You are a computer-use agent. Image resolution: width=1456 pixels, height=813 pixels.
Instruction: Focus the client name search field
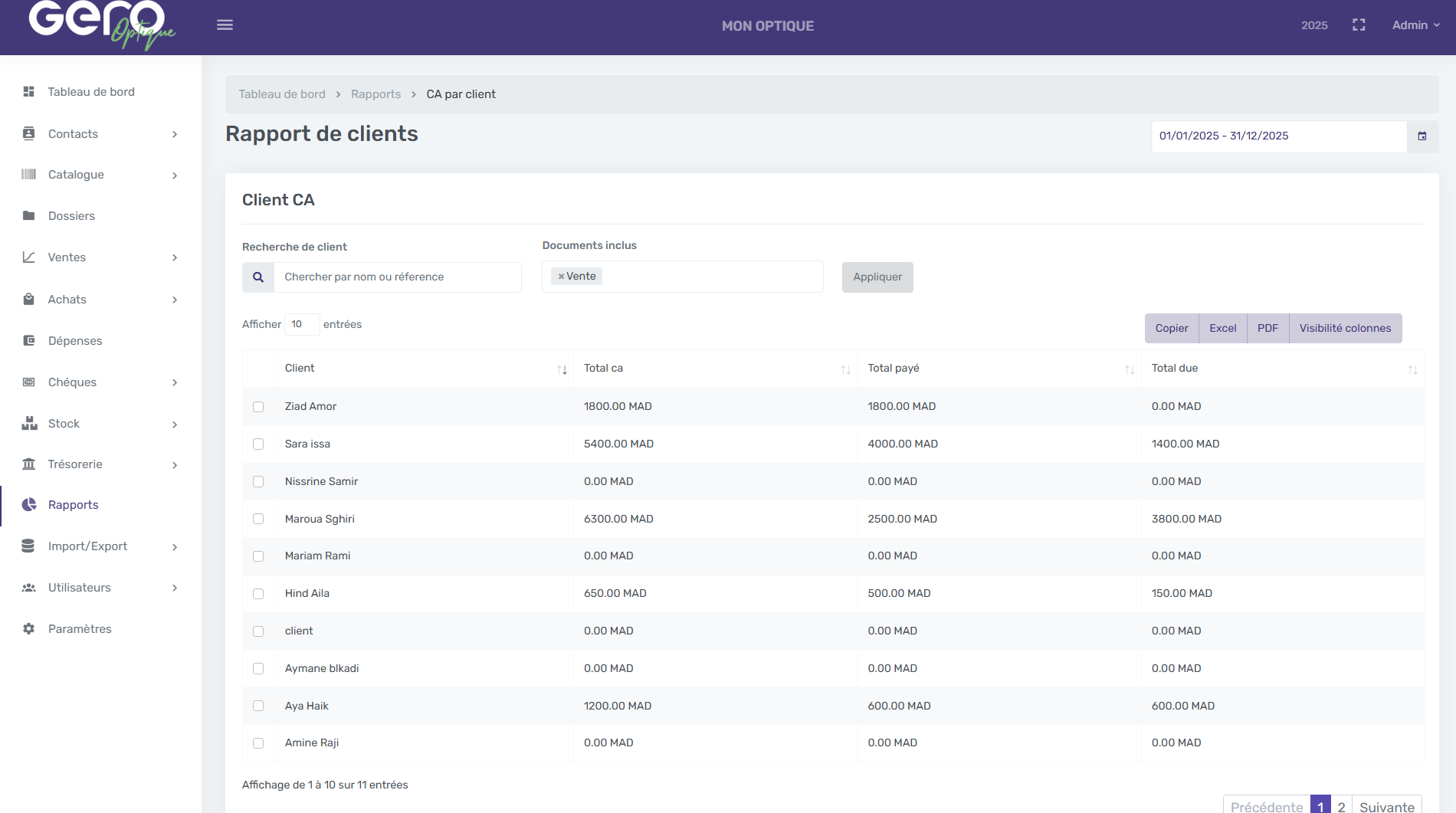point(397,277)
